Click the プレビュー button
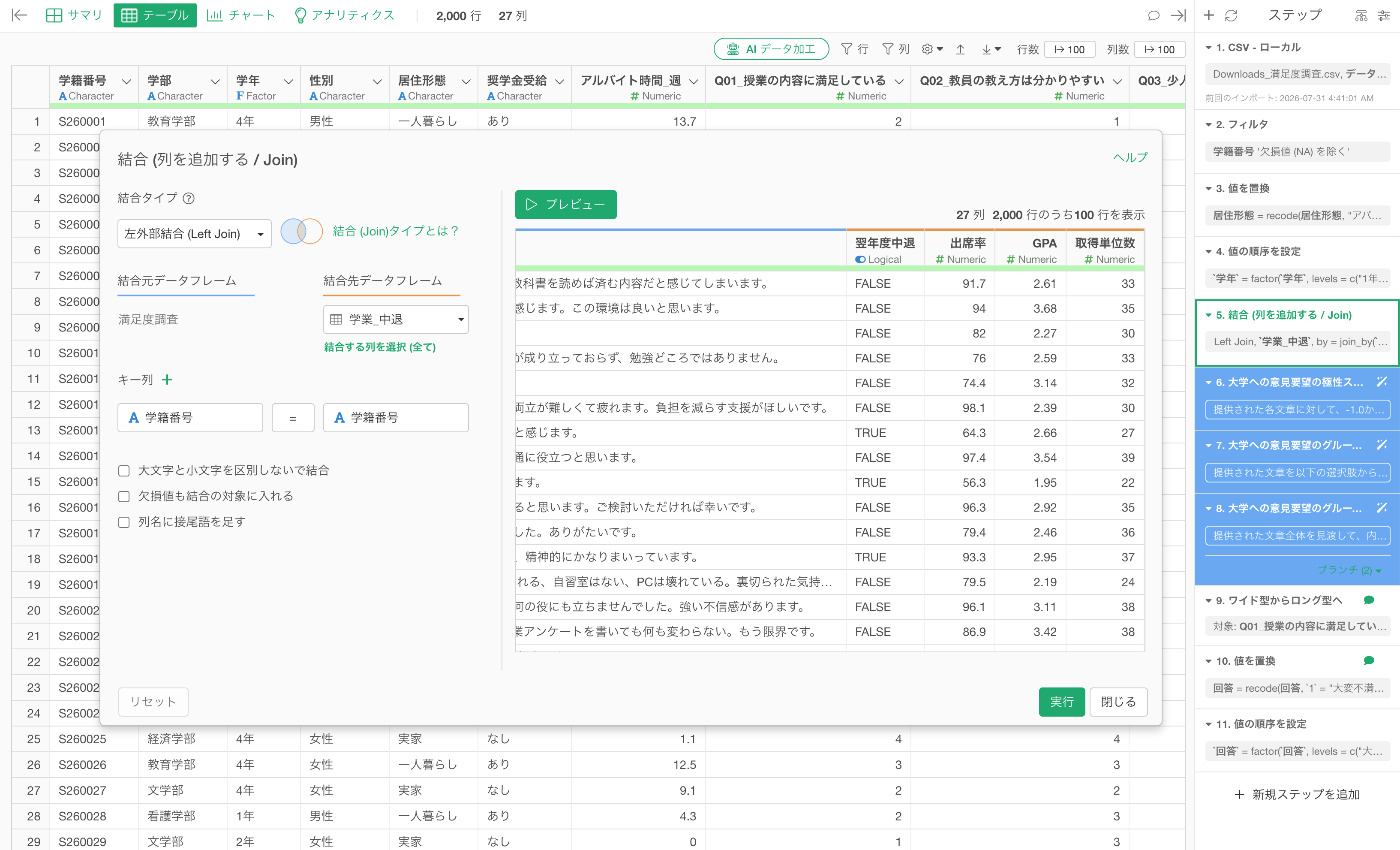The height and width of the screenshot is (850, 1400). pos(565,204)
